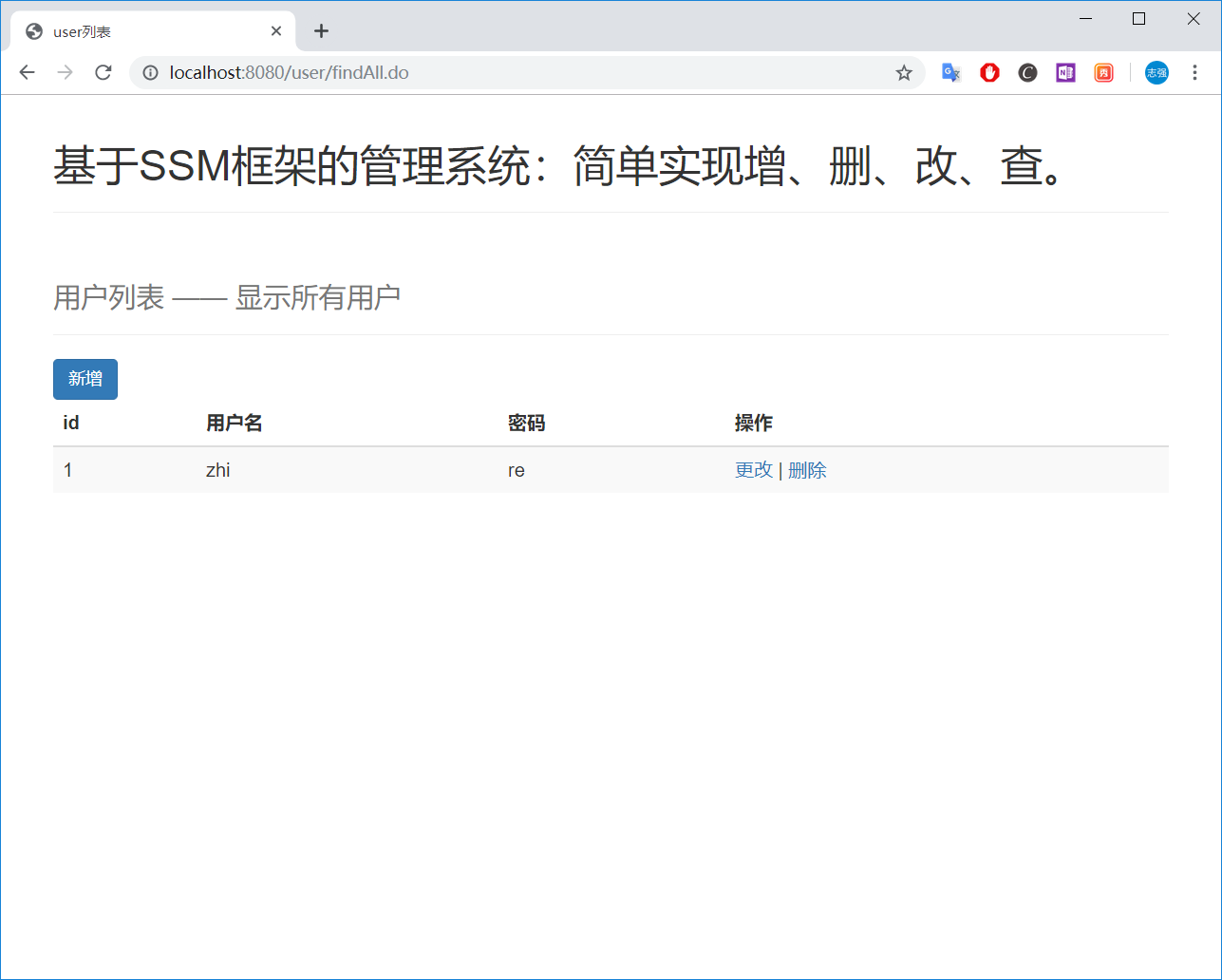Open the OneNote Web Clipper extension

[1065, 73]
